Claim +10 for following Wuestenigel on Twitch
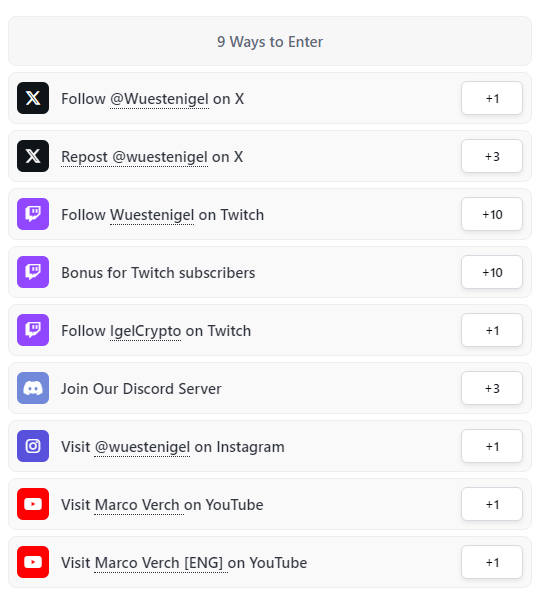 tap(492, 214)
